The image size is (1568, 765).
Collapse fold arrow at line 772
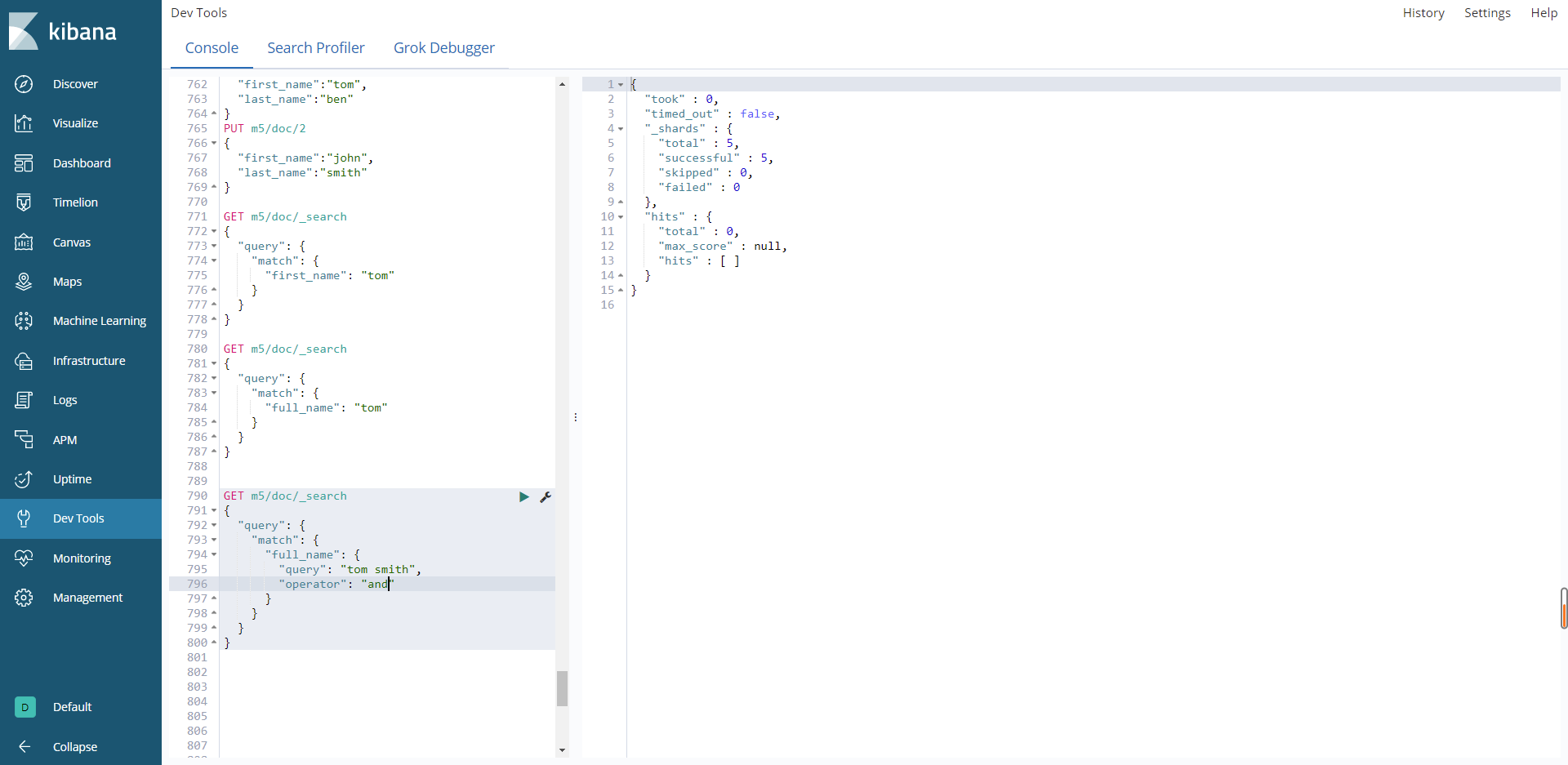[x=214, y=232]
